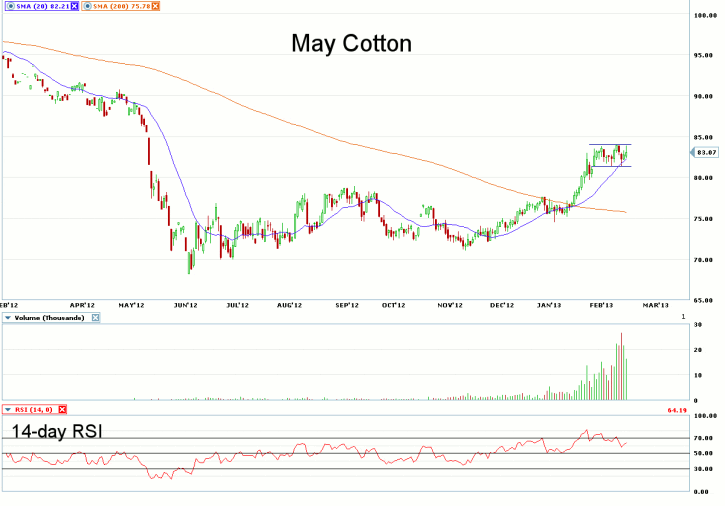Expand the RSI panel dropdown arrow
Image resolution: width=725 pixels, height=506 pixels.
pos(7,409)
